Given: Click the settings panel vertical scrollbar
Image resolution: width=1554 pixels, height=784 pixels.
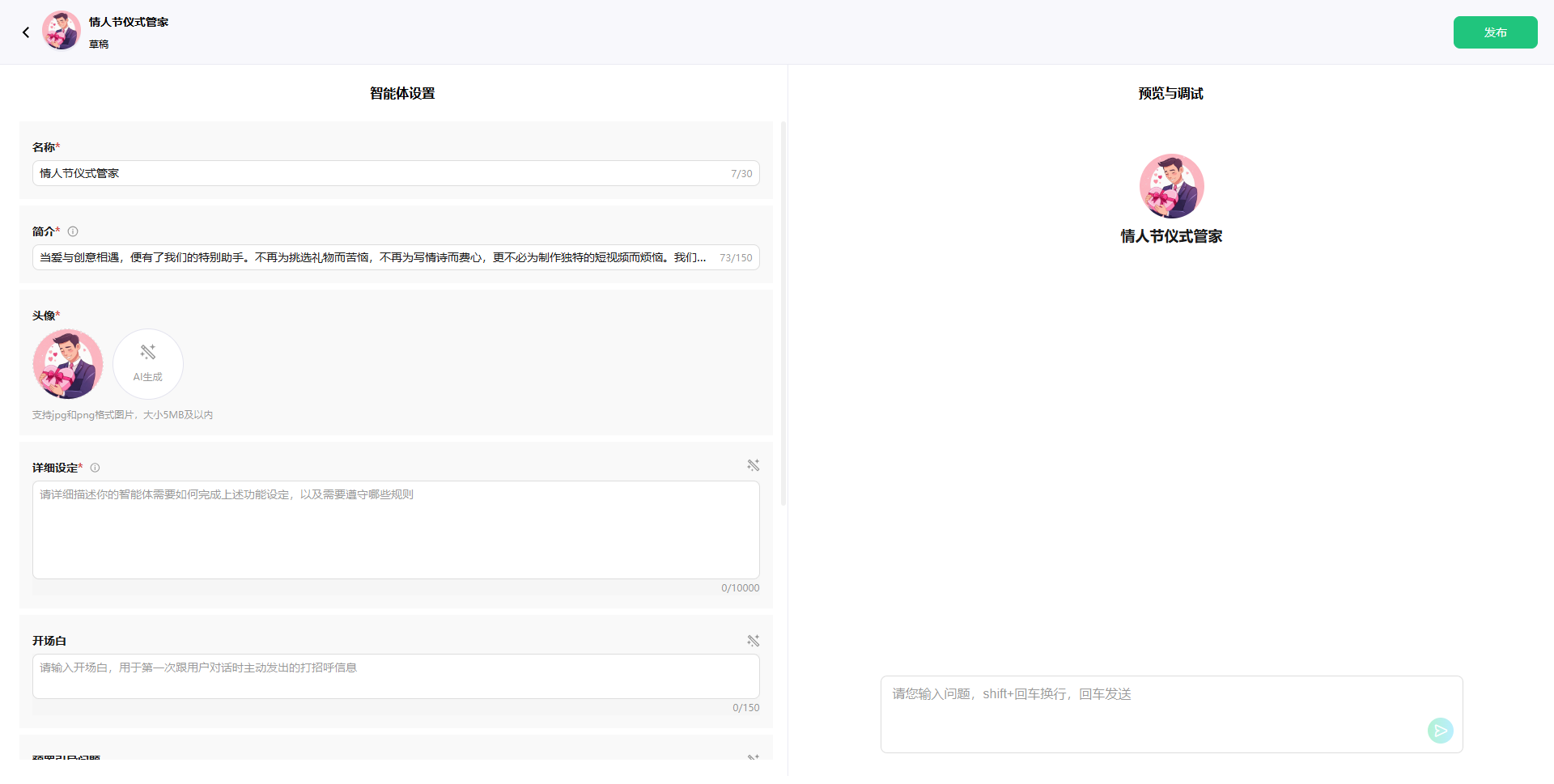Looking at the screenshot, I should [783, 314].
